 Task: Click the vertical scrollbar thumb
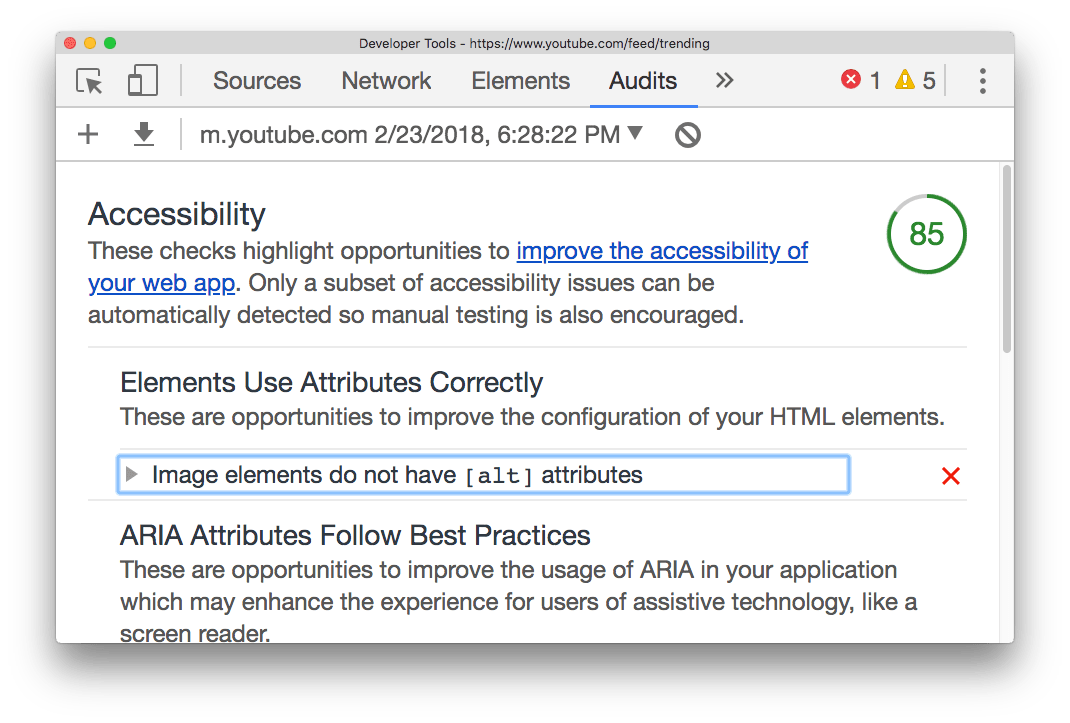click(1006, 260)
